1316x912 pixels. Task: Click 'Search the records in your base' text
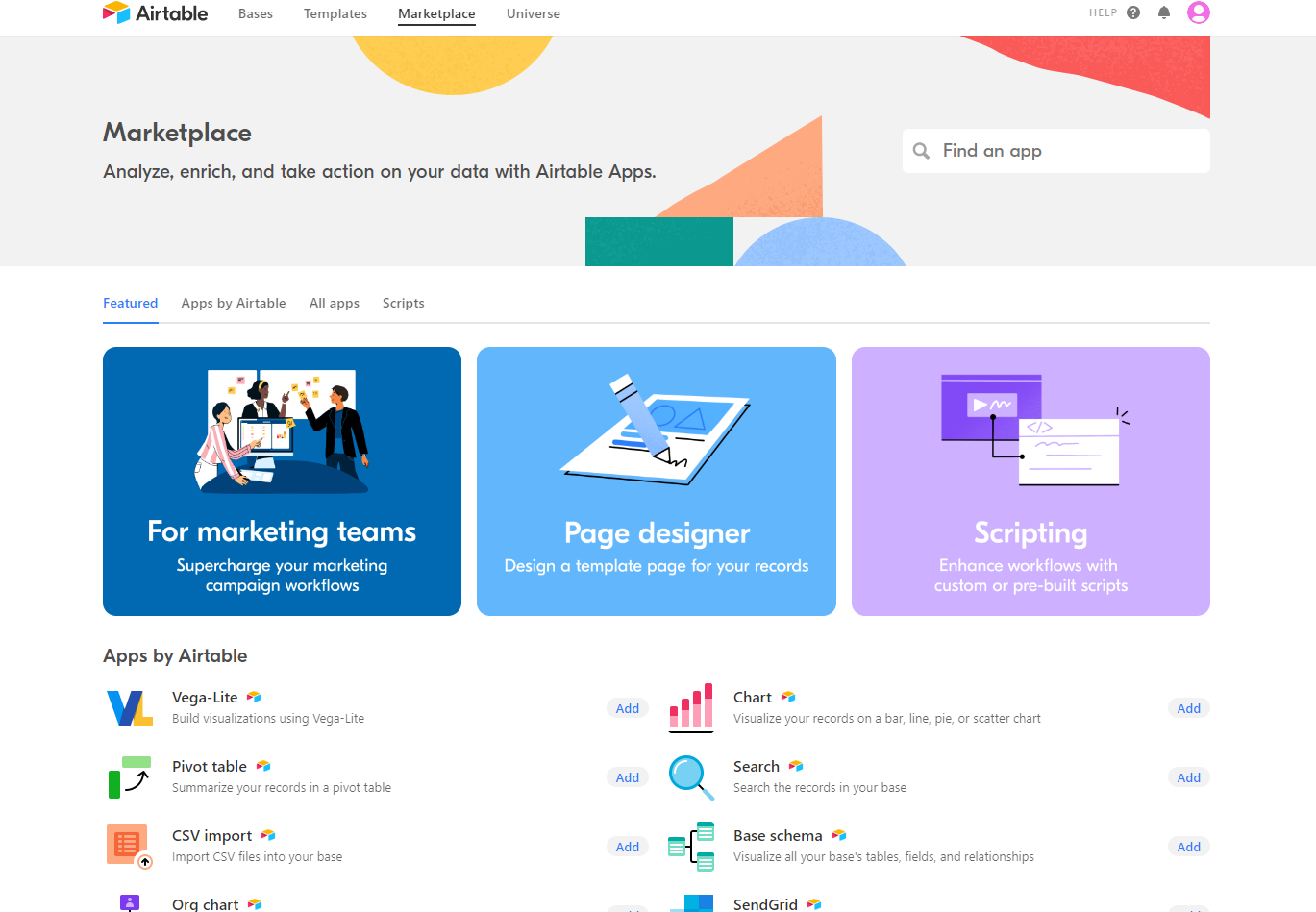click(820, 788)
